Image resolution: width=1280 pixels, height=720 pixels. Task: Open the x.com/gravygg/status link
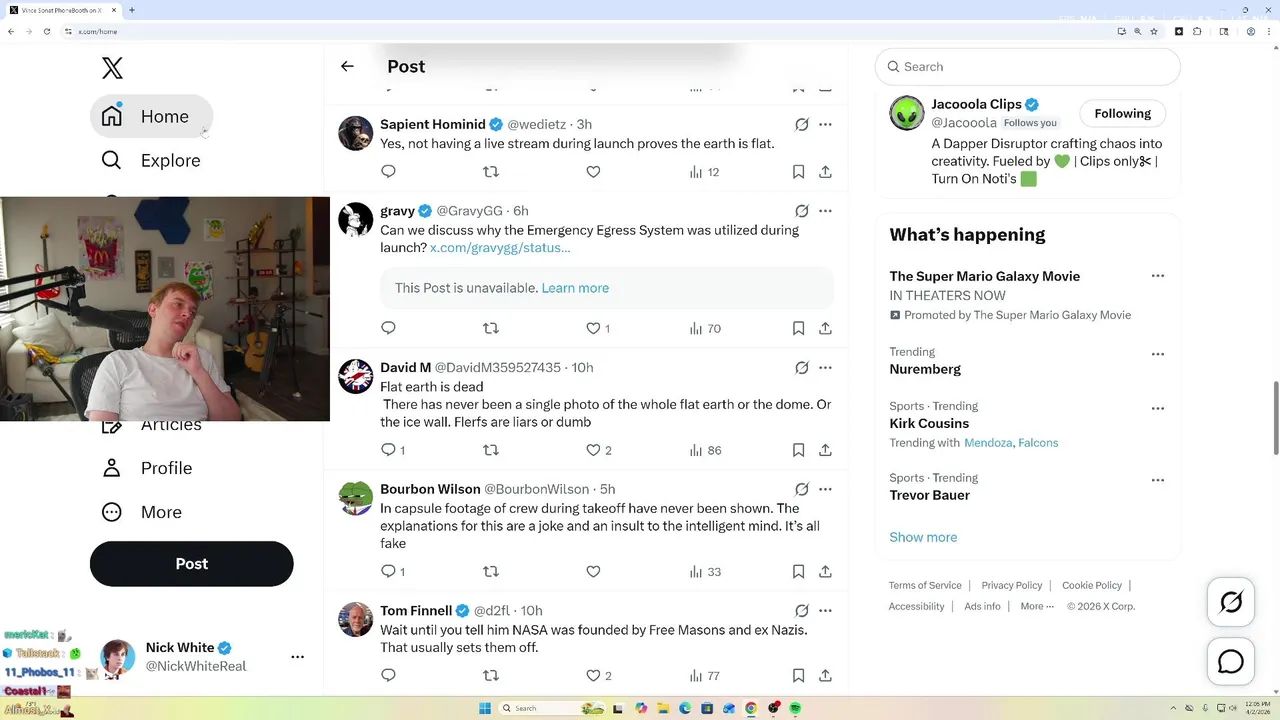[x=500, y=247]
